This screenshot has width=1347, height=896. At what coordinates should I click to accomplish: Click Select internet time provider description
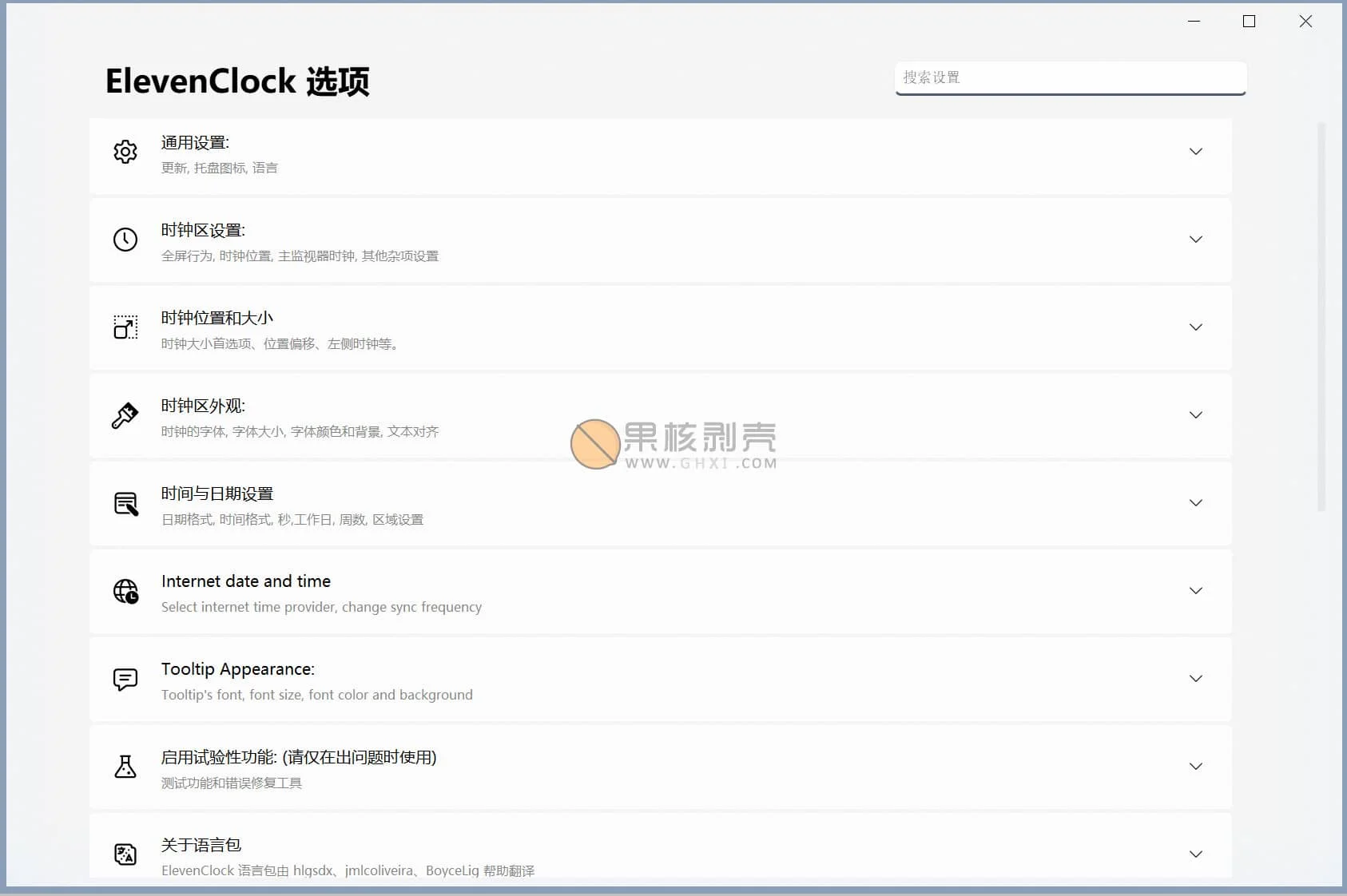[321, 607]
